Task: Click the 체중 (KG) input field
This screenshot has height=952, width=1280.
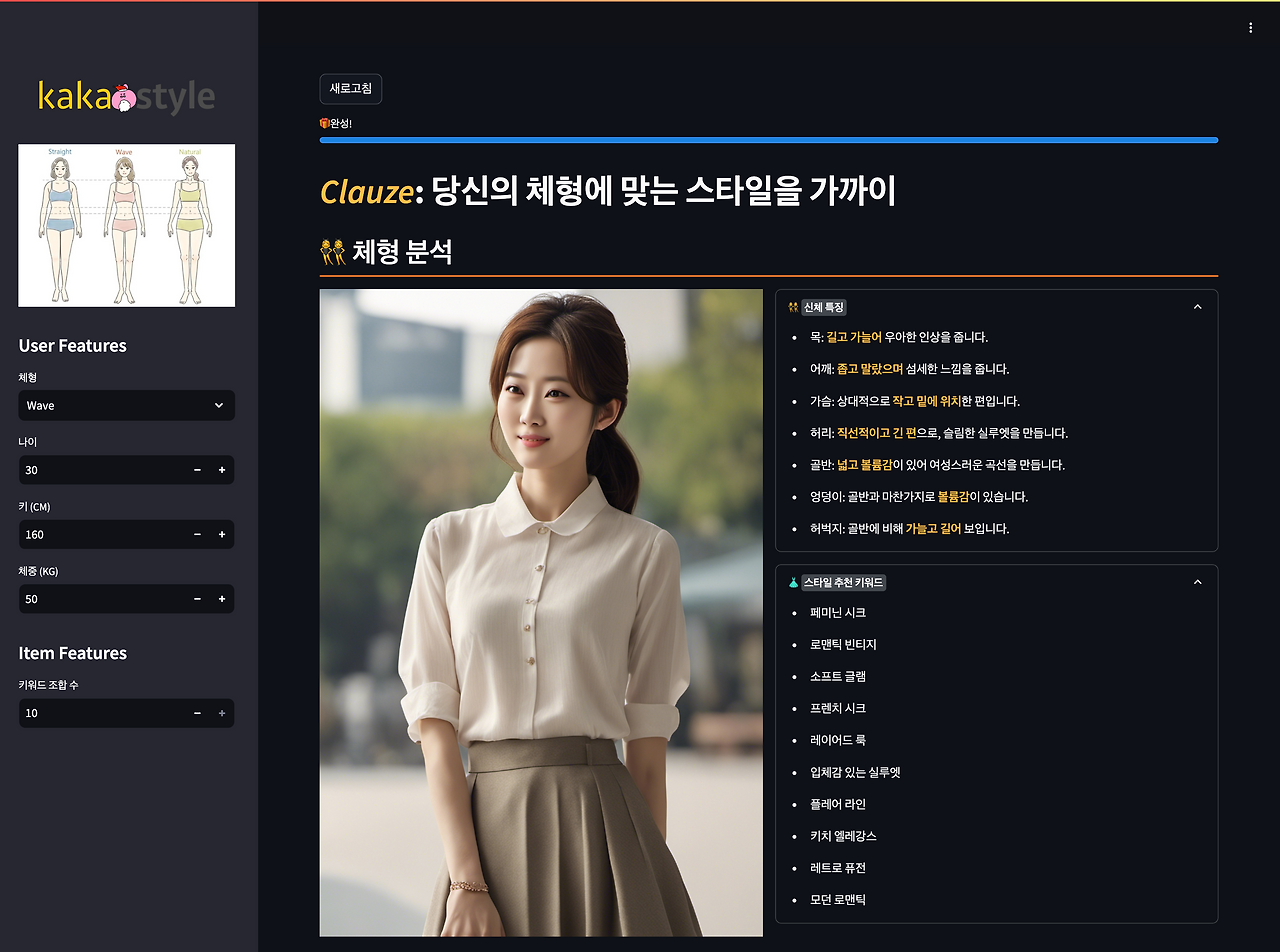Action: tap(101, 599)
